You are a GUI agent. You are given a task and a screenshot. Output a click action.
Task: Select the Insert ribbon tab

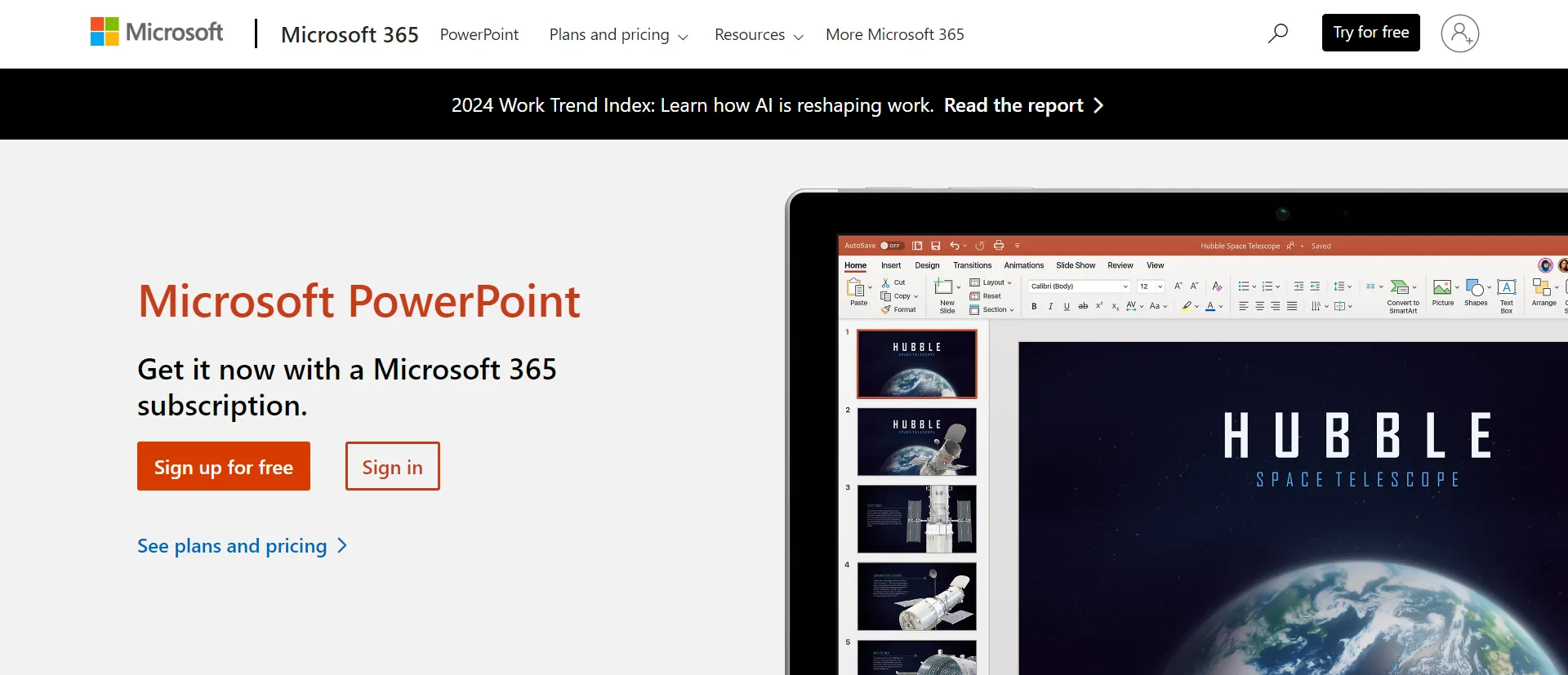click(x=891, y=265)
